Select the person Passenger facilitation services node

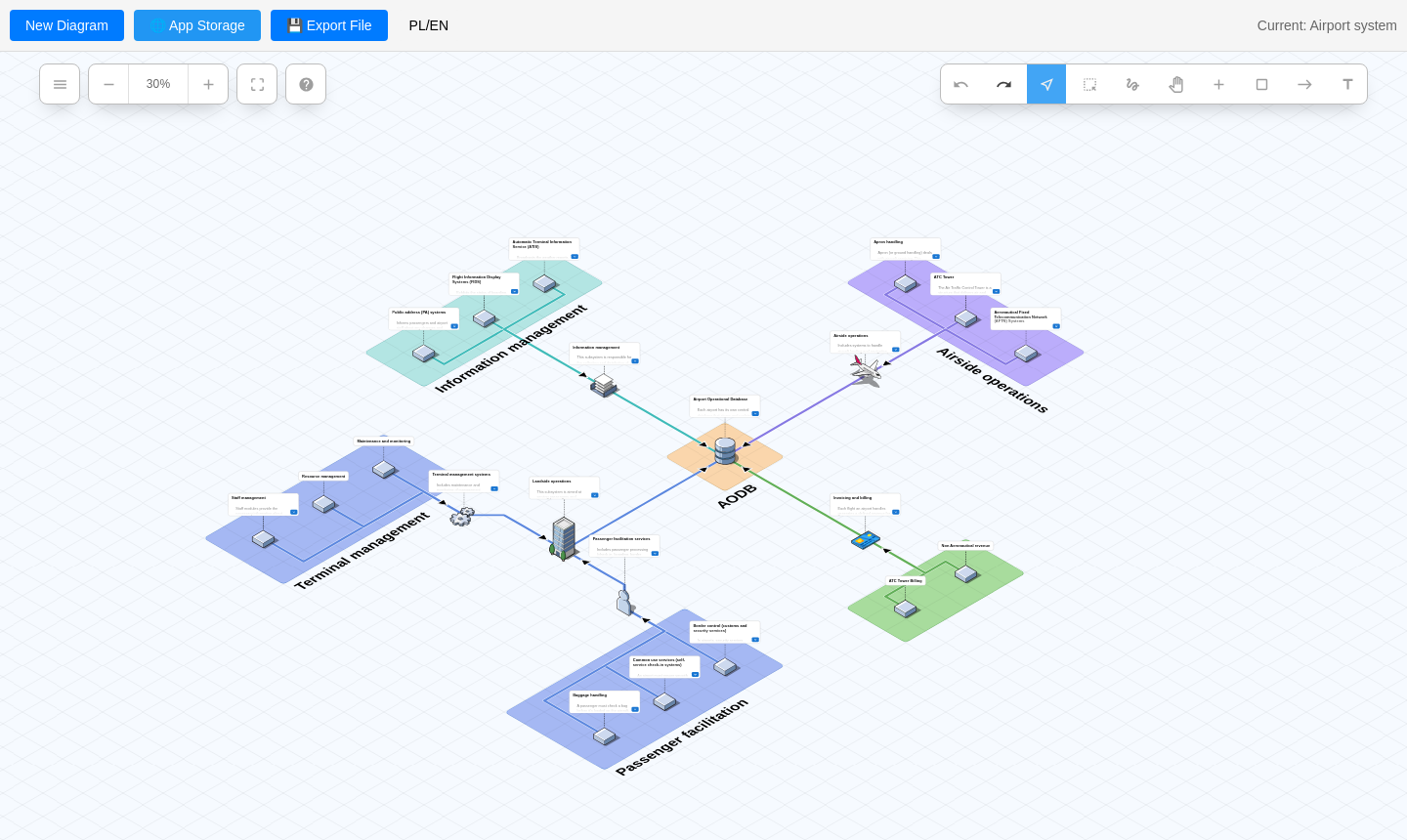(x=625, y=602)
